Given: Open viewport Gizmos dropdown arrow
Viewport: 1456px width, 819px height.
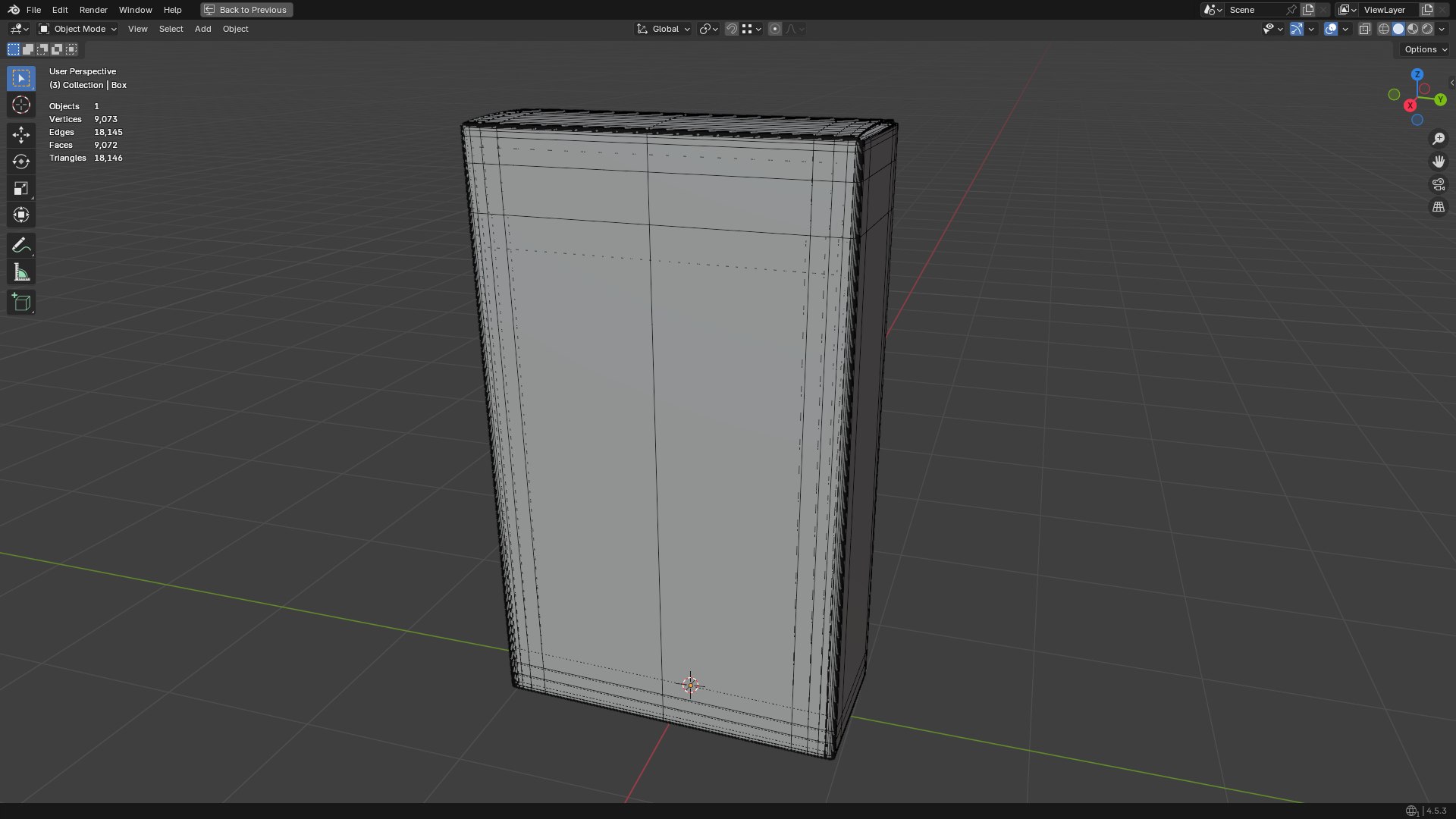Looking at the screenshot, I should pos(1311,29).
